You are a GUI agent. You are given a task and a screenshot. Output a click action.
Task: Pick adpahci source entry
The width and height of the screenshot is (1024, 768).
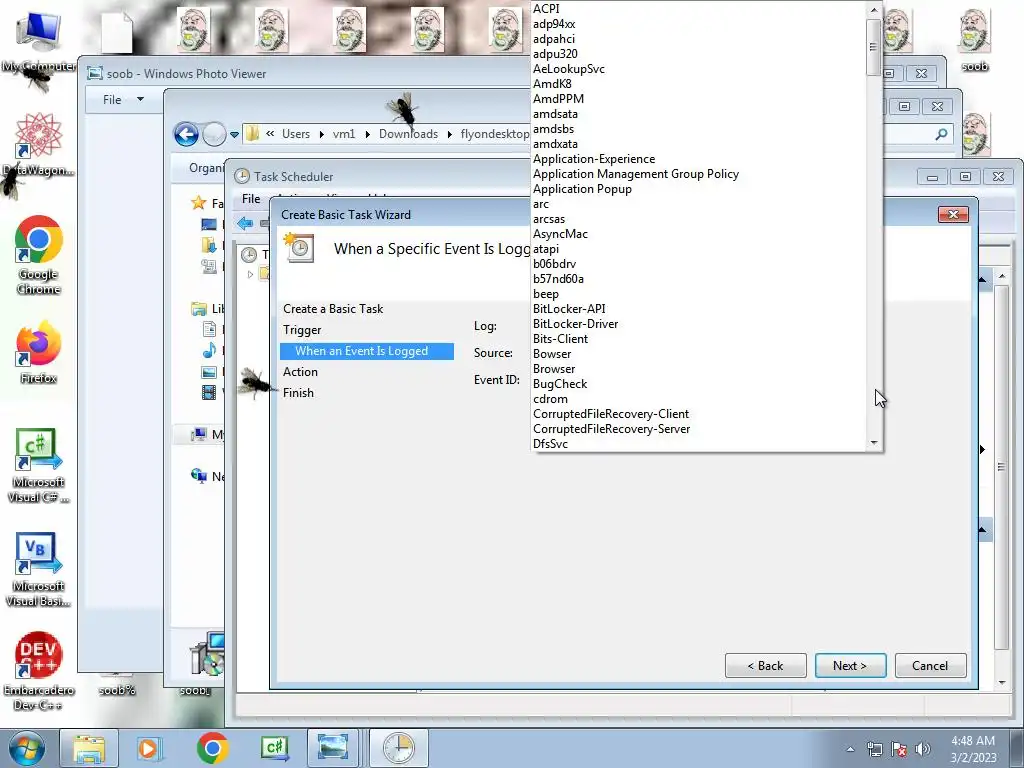(554, 39)
